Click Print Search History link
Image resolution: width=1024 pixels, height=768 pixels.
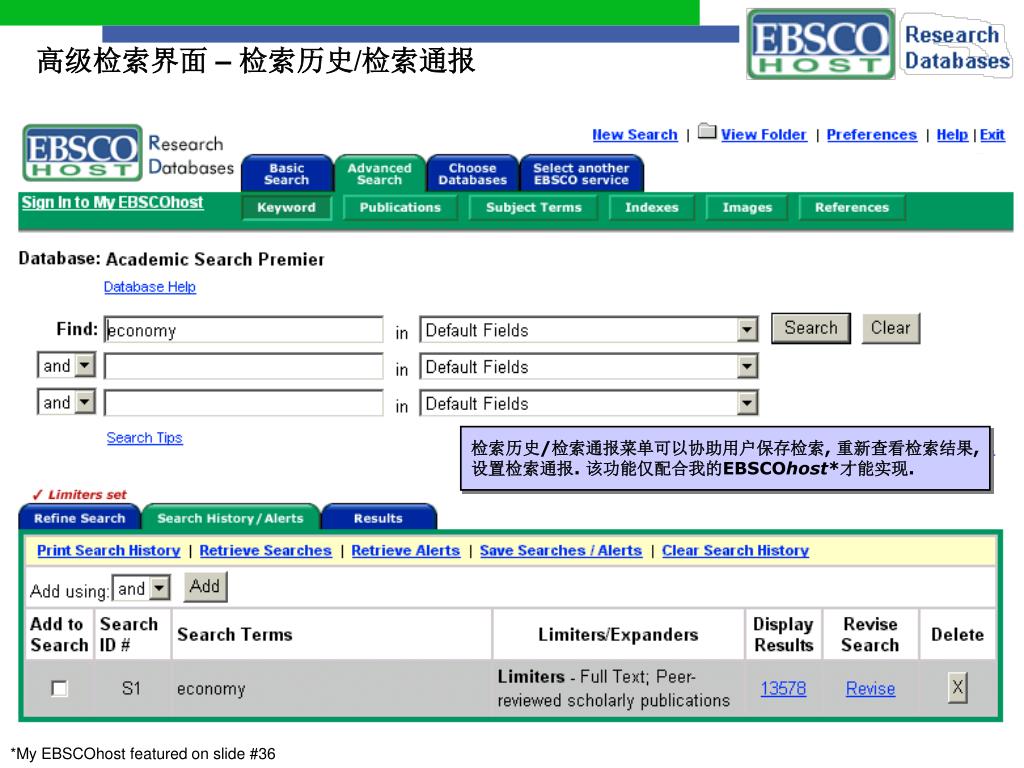[x=108, y=551]
